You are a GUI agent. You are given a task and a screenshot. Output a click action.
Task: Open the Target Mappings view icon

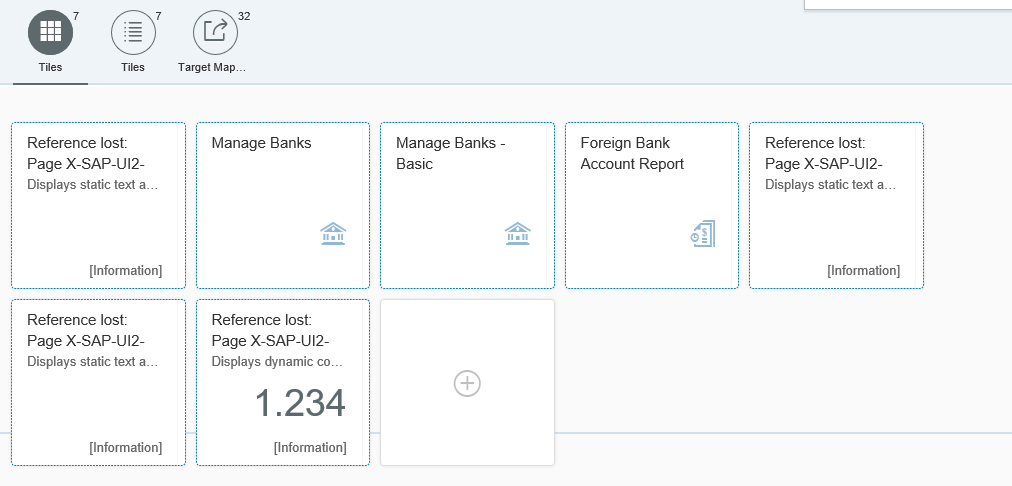(216, 32)
